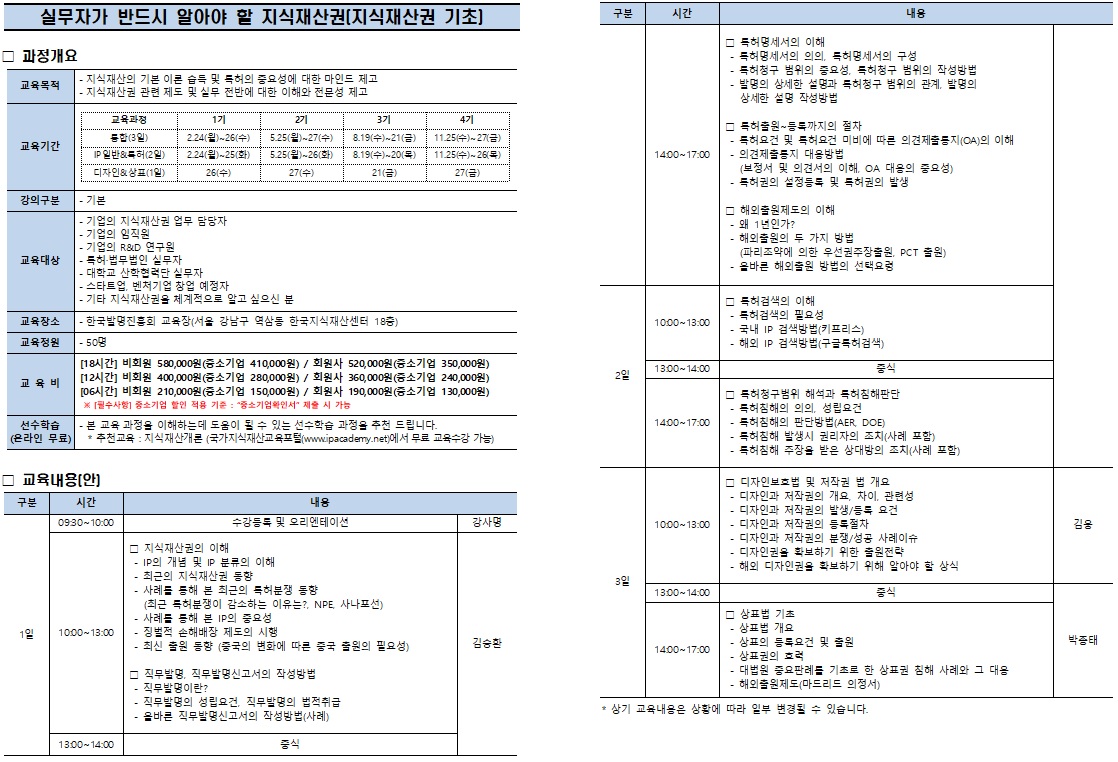Tick the 특허명세서의 이해 square
The image size is (1118, 762).
click(729, 42)
